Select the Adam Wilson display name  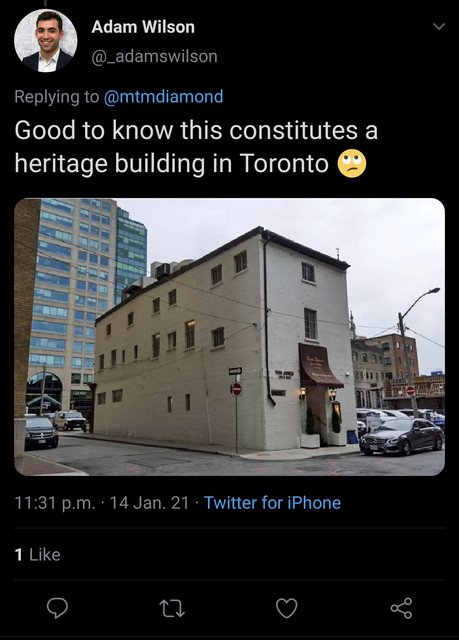tap(143, 27)
